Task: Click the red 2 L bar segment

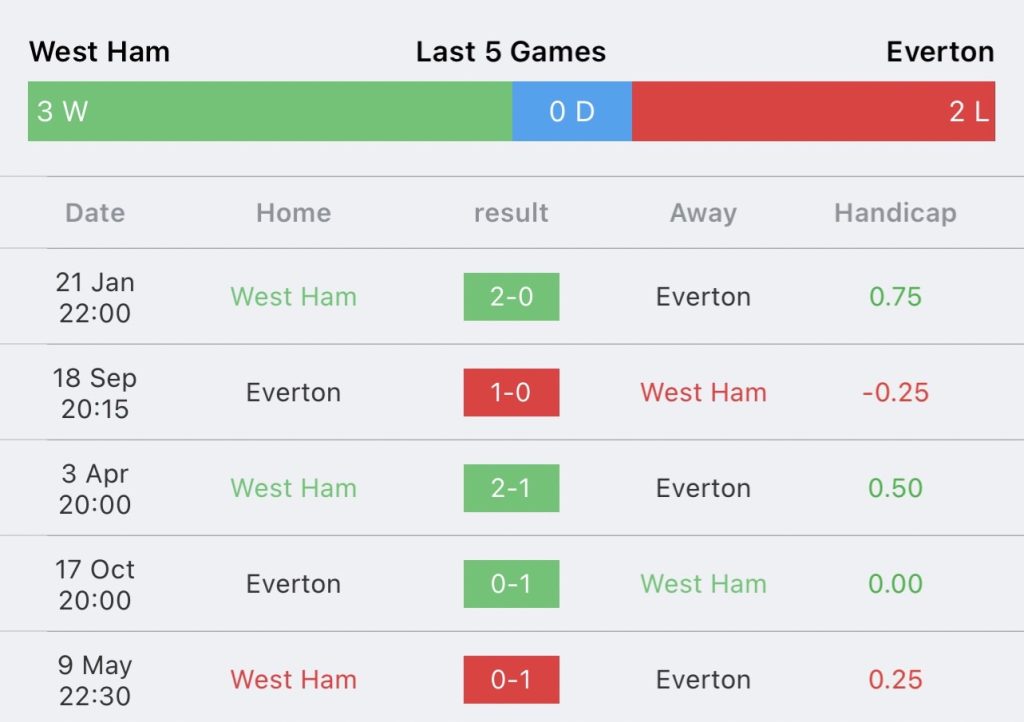Action: coord(813,111)
